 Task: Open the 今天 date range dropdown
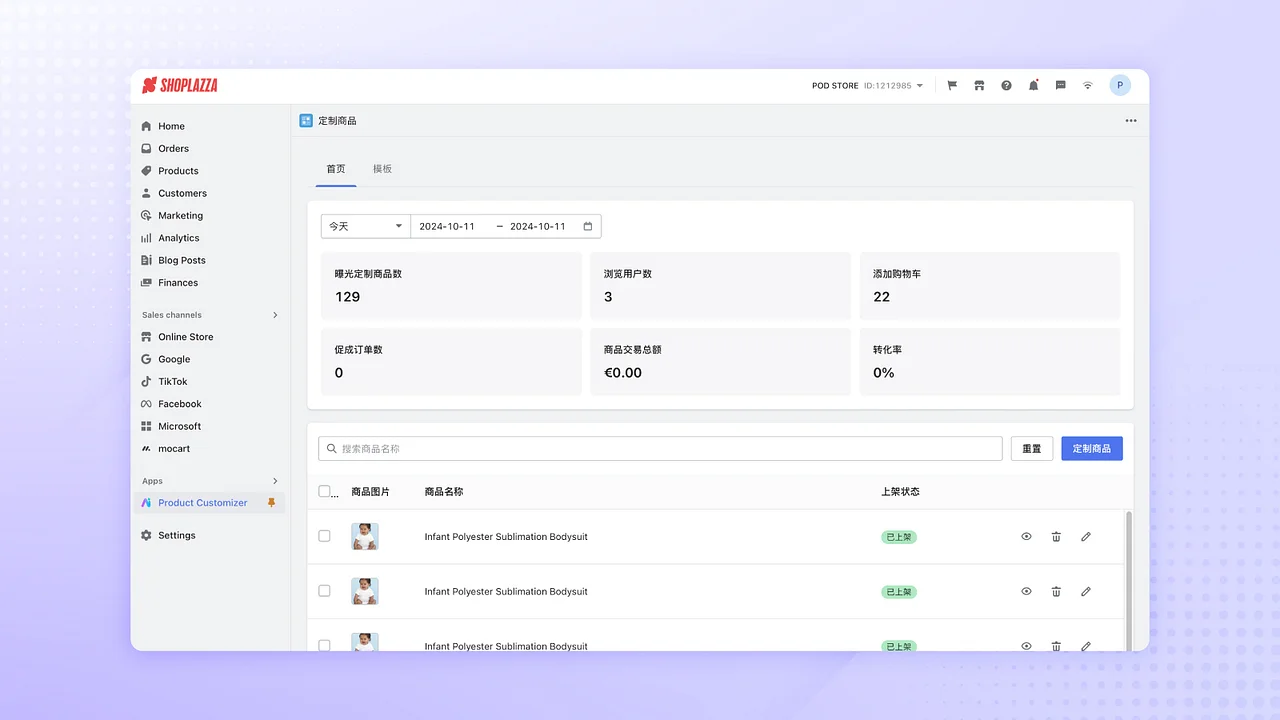point(364,226)
